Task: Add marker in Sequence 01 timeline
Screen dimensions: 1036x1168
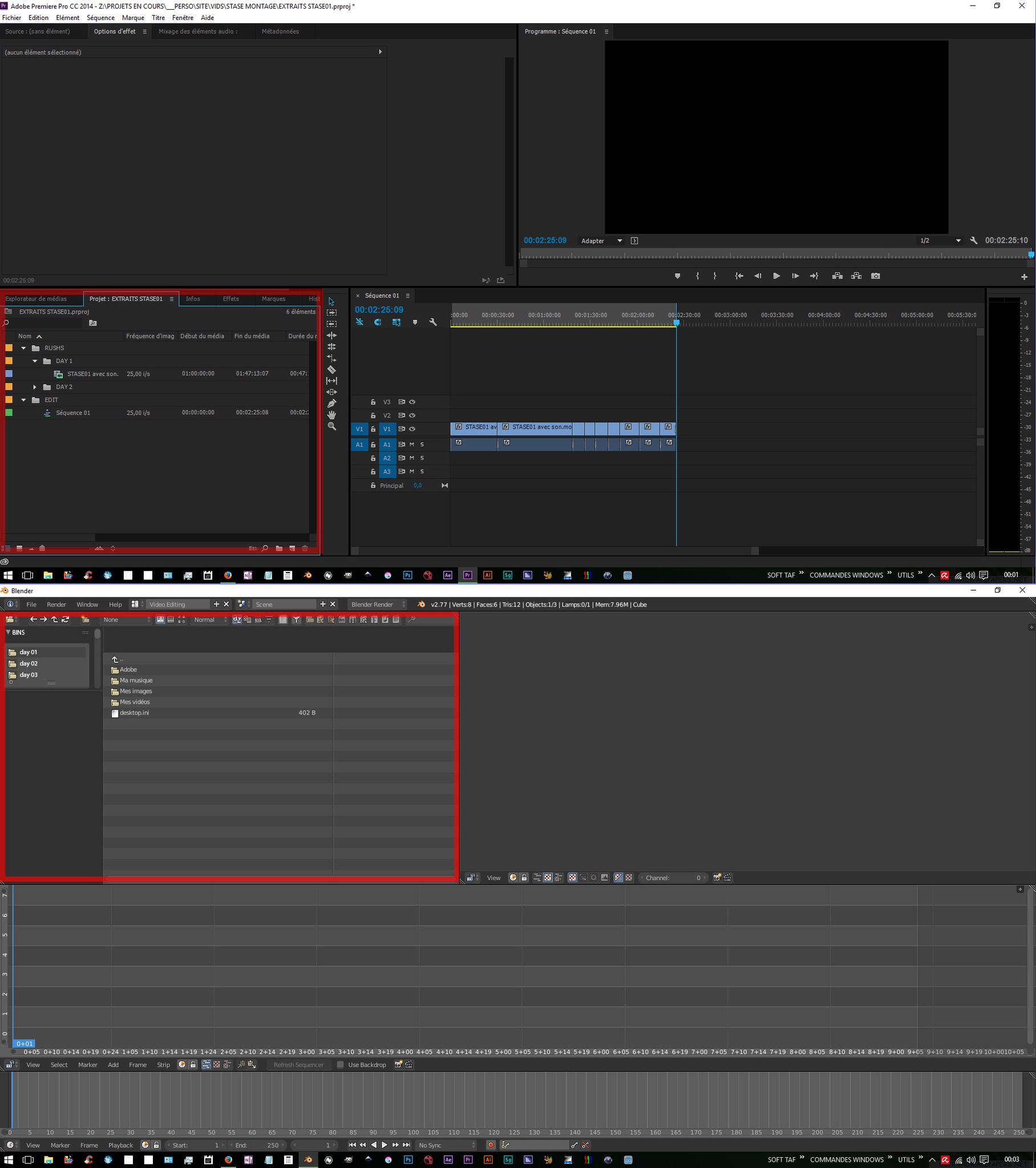Action: click(415, 322)
